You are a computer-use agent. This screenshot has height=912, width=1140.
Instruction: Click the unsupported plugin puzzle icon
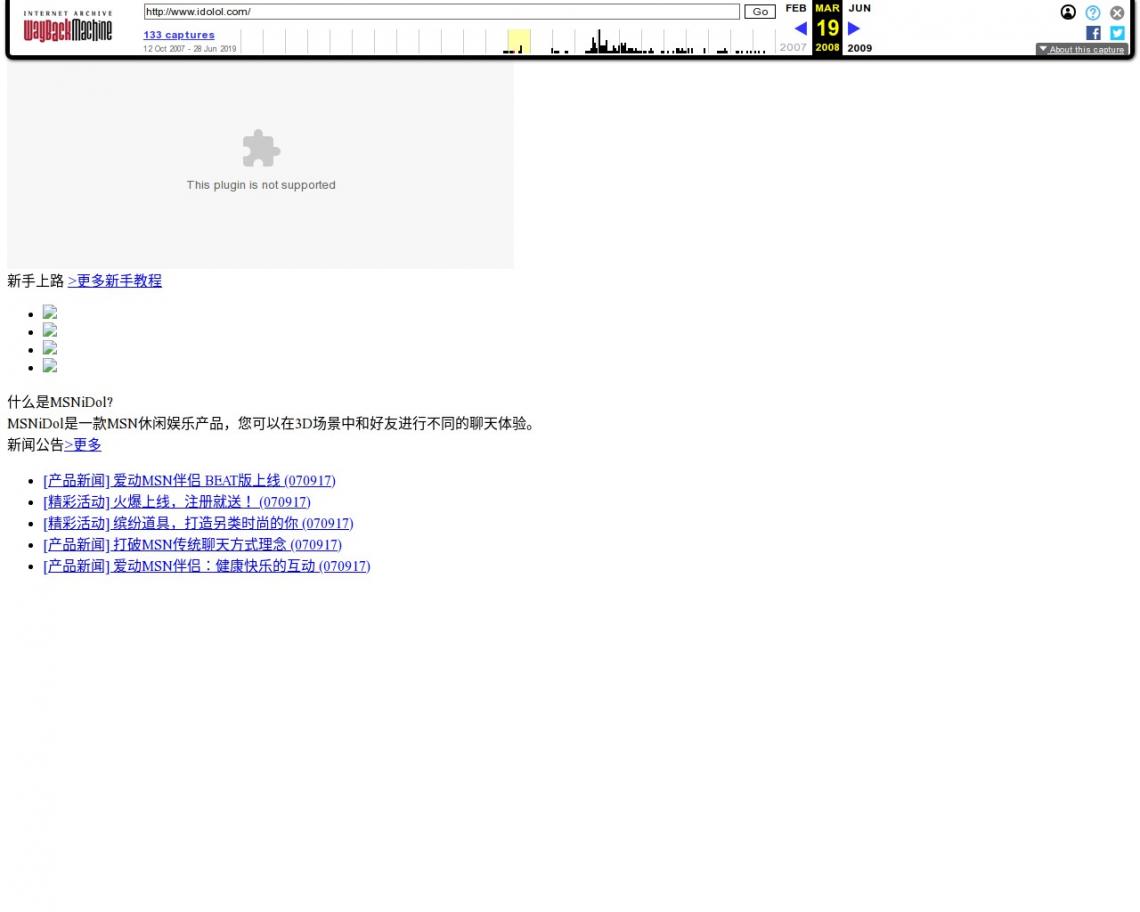point(261,148)
